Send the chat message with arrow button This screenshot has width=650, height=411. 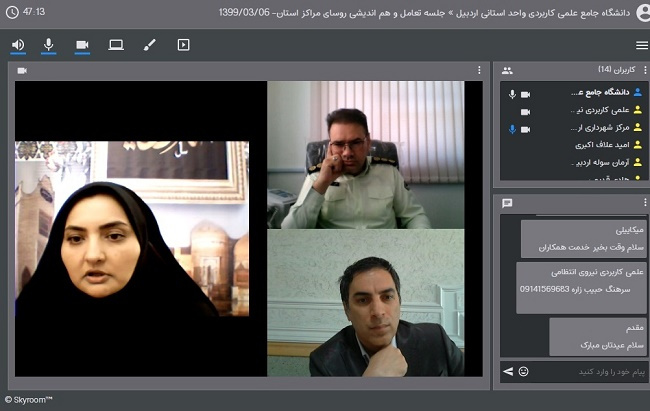click(x=508, y=372)
